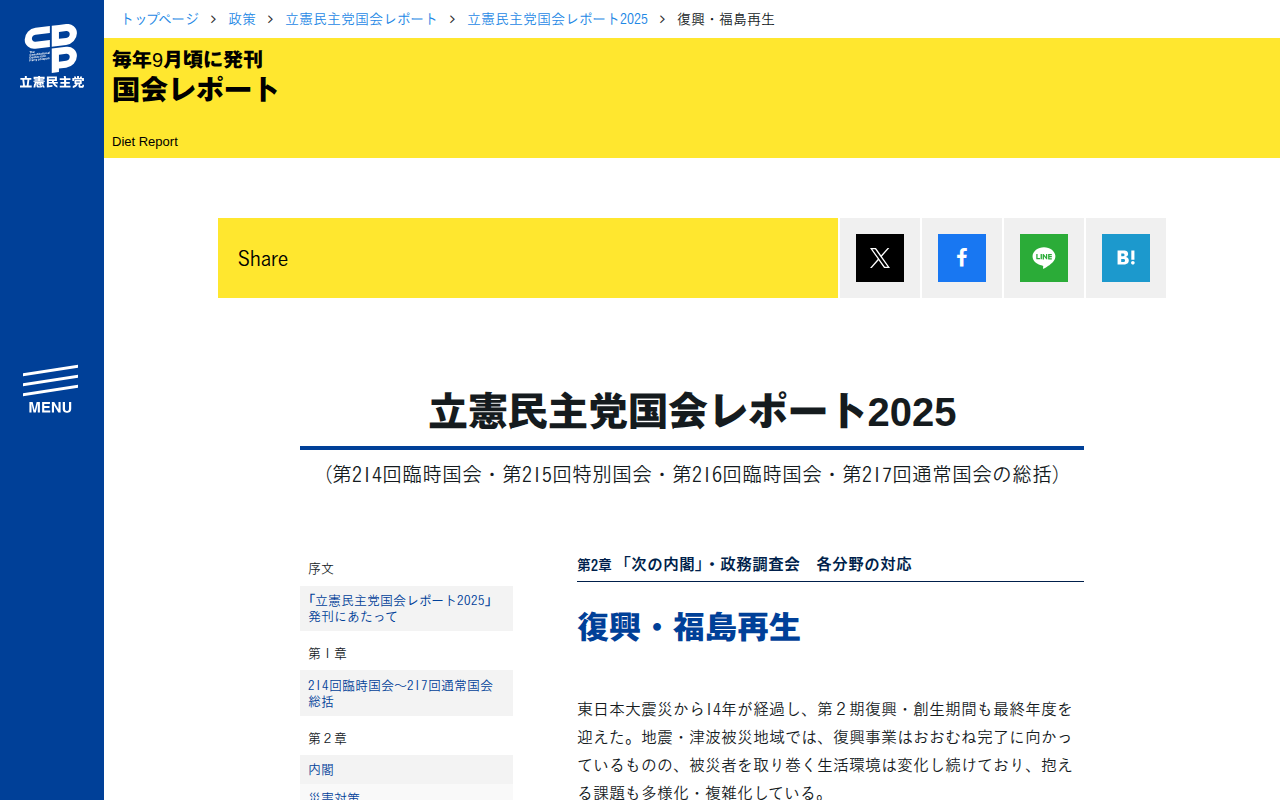Click the 復興・福島再生 breadcrumb text
Viewport: 1280px width, 800px height.
[x=726, y=19]
